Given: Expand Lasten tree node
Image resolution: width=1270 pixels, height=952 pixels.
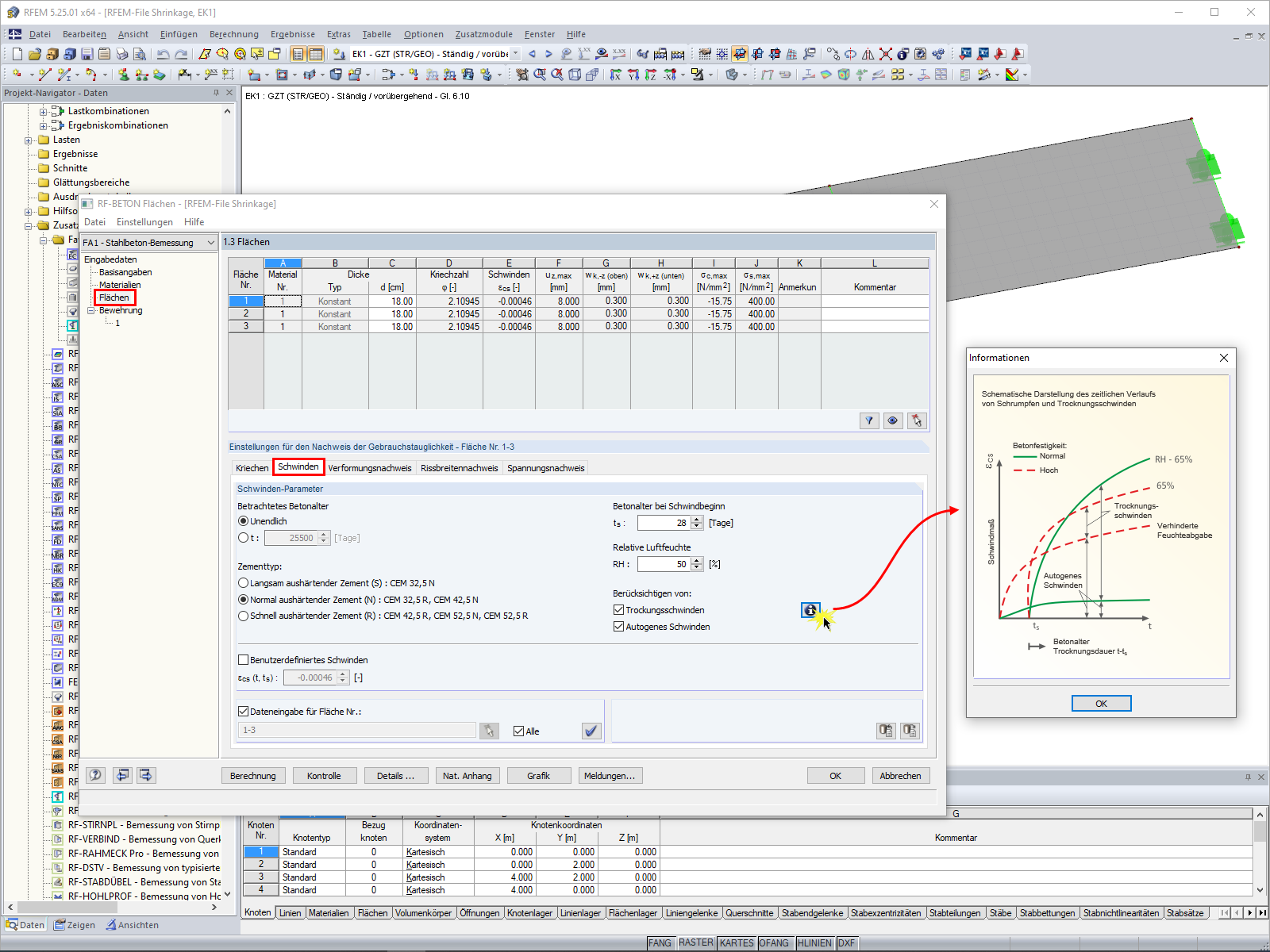Looking at the screenshot, I should (x=29, y=140).
